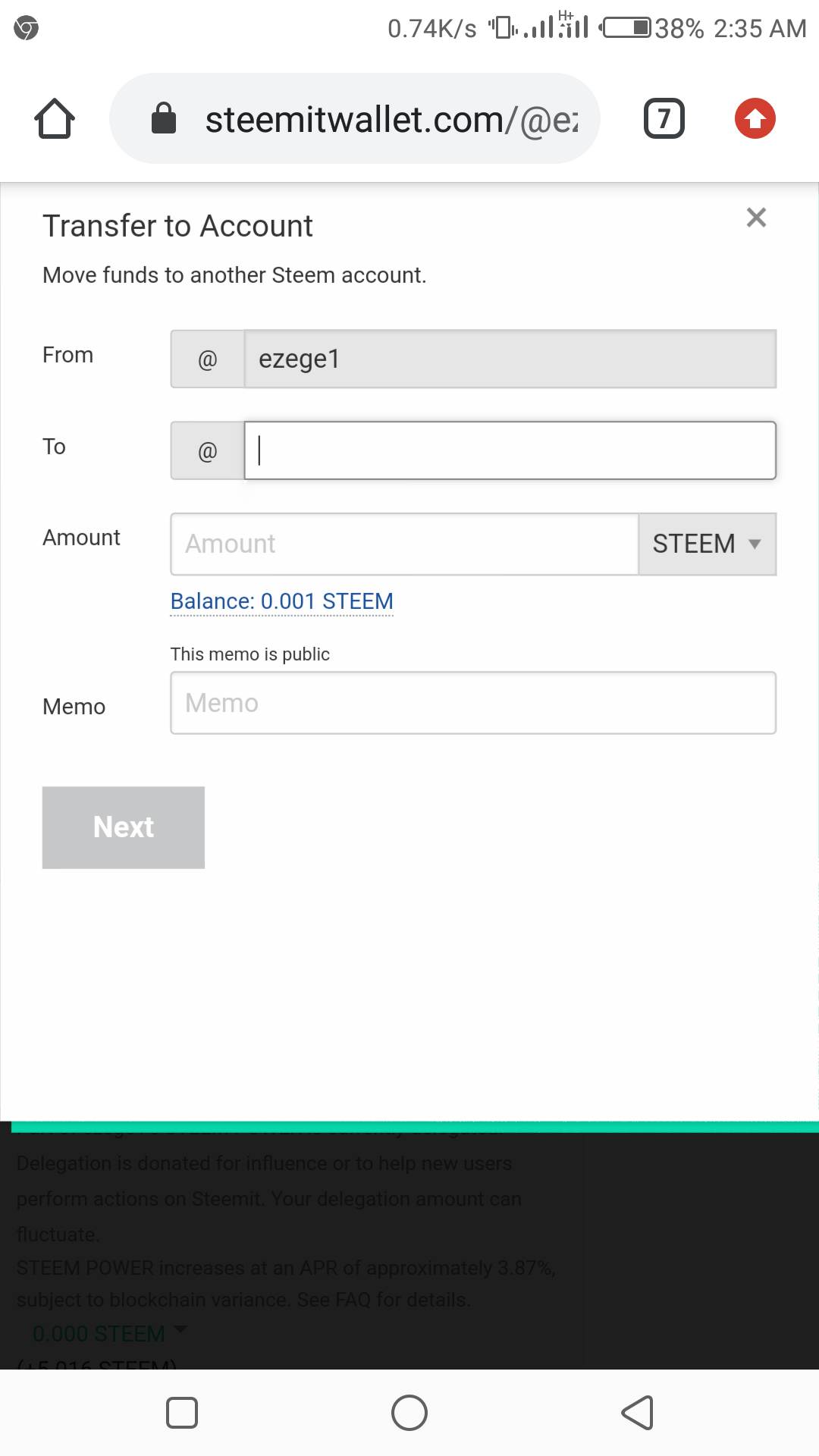Click the Amount label
The height and width of the screenshot is (1456, 819).
click(x=81, y=537)
